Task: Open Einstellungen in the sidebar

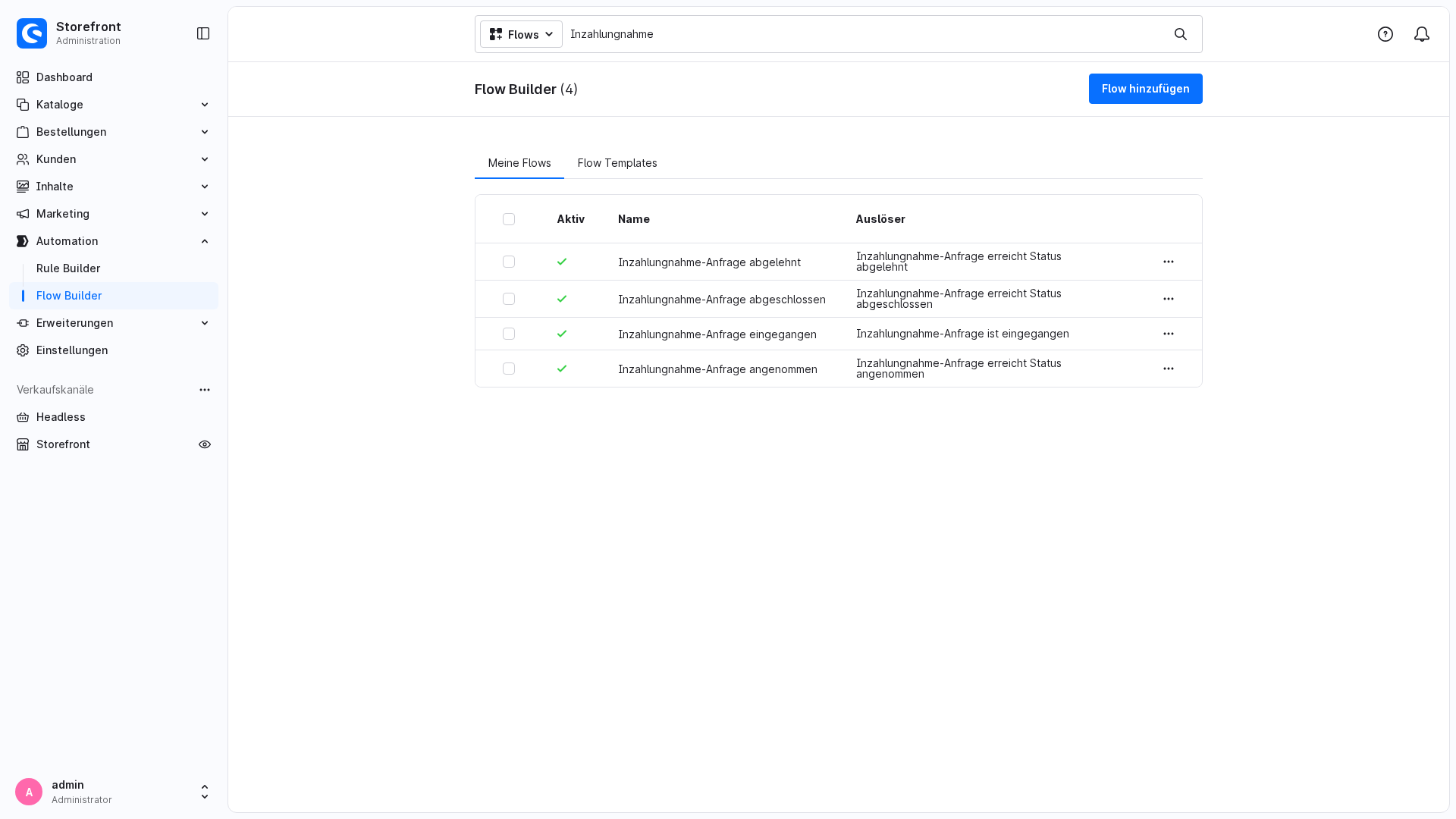Action: click(114, 350)
